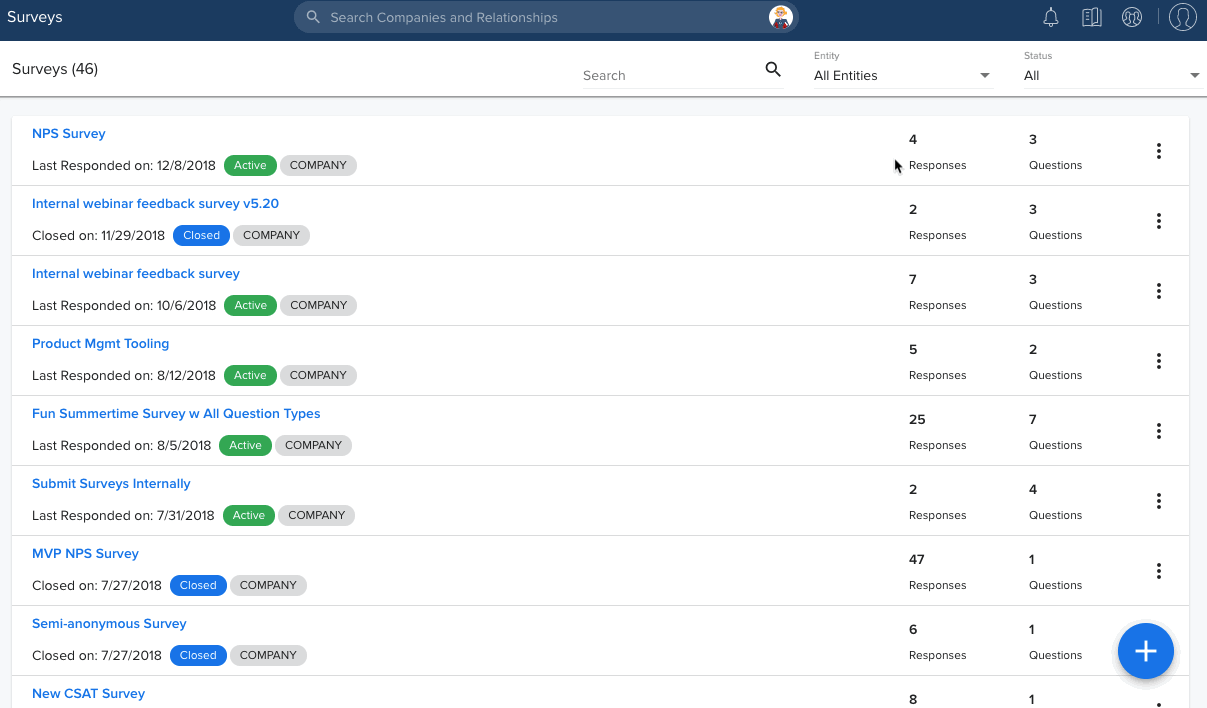Open options for Internal webinar feedback survey (7 responses)
The image size is (1207, 708).
click(1159, 291)
